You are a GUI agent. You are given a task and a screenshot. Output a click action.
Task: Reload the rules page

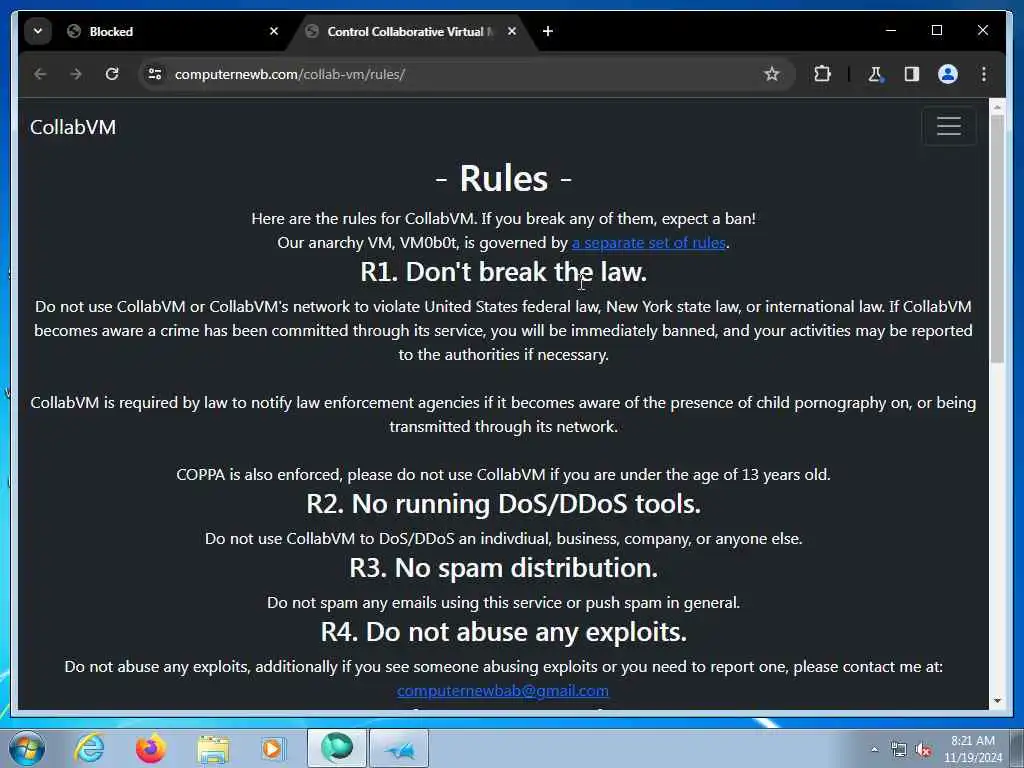[112, 74]
